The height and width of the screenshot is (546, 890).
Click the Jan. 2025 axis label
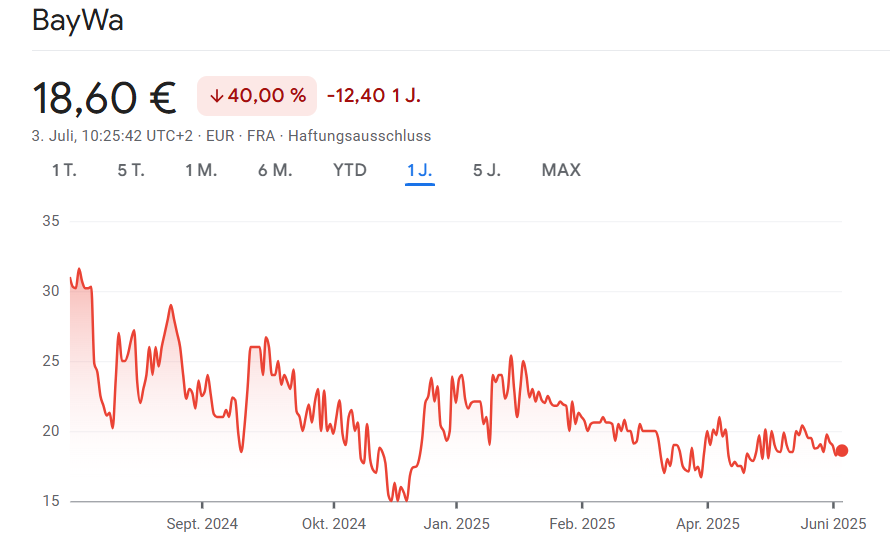[x=456, y=524]
